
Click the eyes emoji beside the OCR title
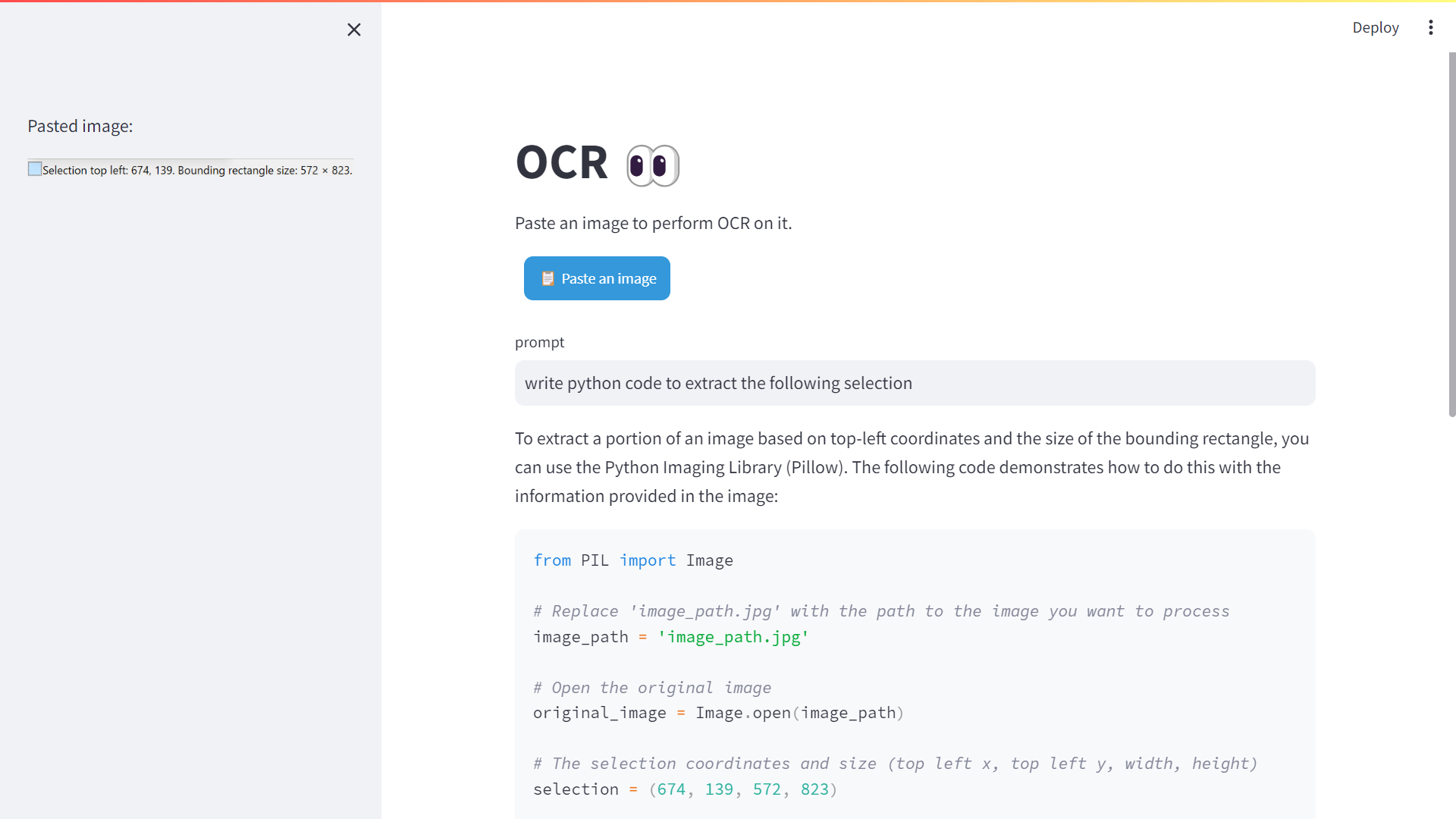[x=653, y=165]
